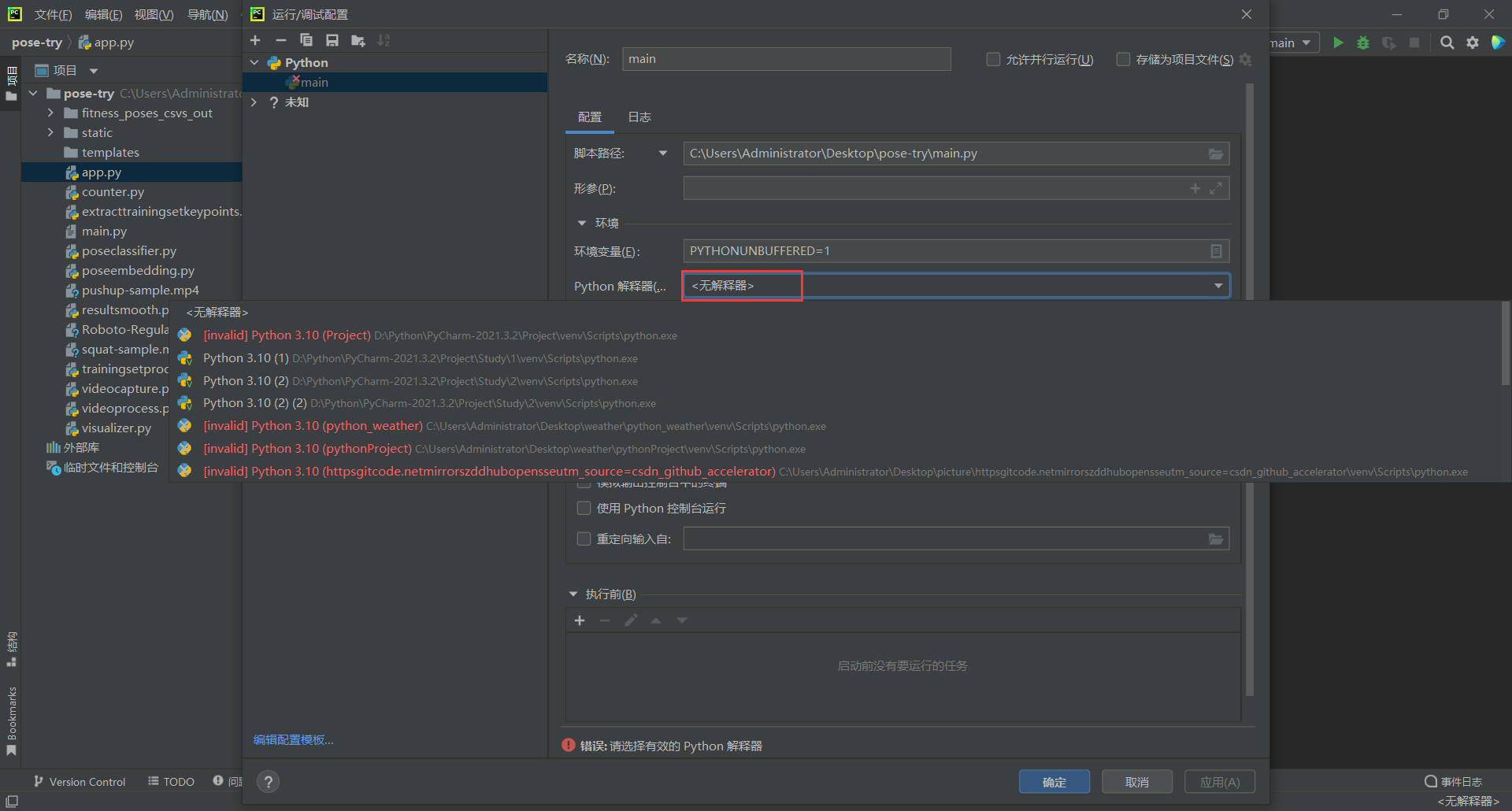Collapse the 执行前 section

(x=573, y=594)
